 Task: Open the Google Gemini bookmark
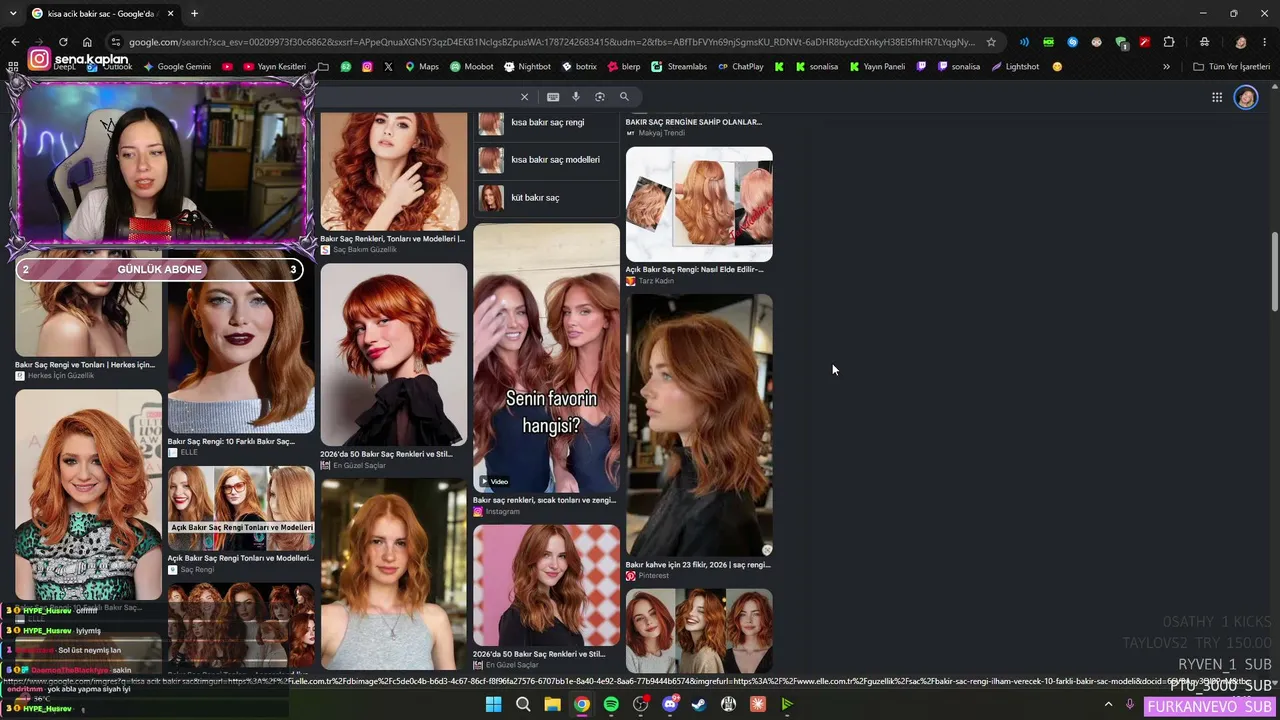tap(177, 67)
